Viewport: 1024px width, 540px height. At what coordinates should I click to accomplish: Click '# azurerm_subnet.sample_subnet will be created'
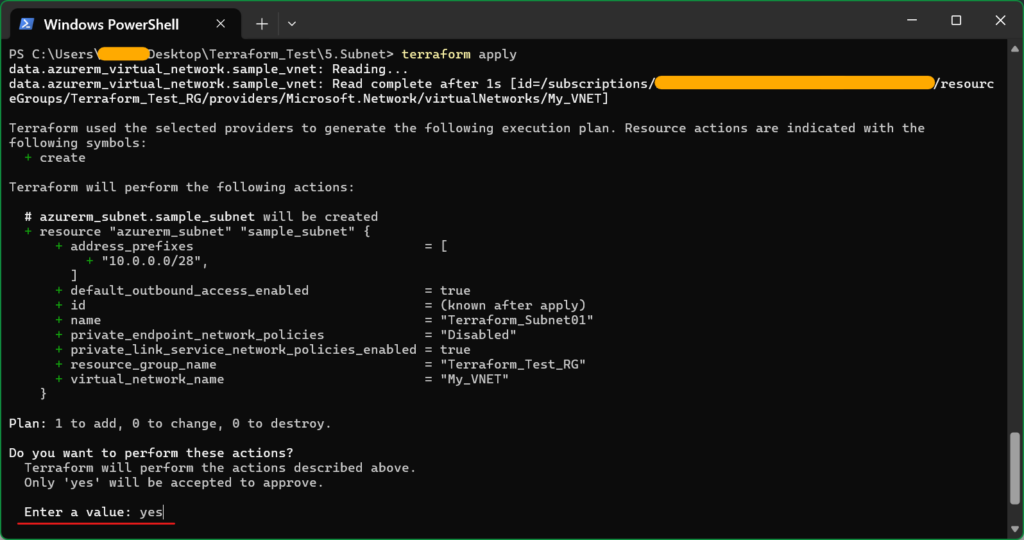tap(201, 217)
